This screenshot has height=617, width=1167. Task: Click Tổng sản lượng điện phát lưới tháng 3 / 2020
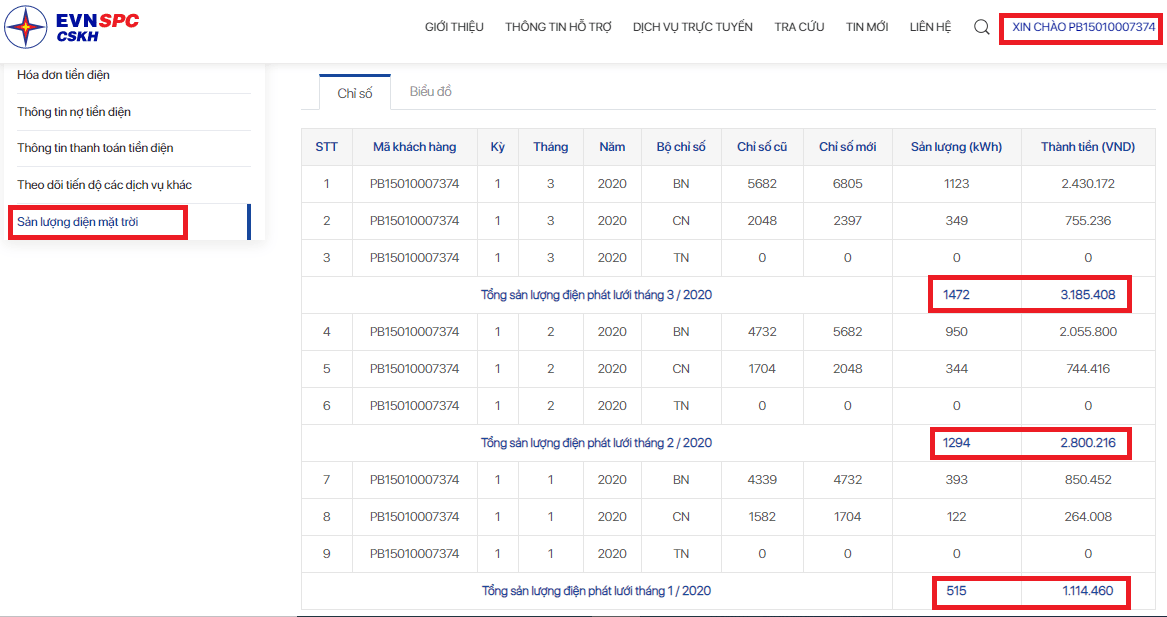pos(597,295)
